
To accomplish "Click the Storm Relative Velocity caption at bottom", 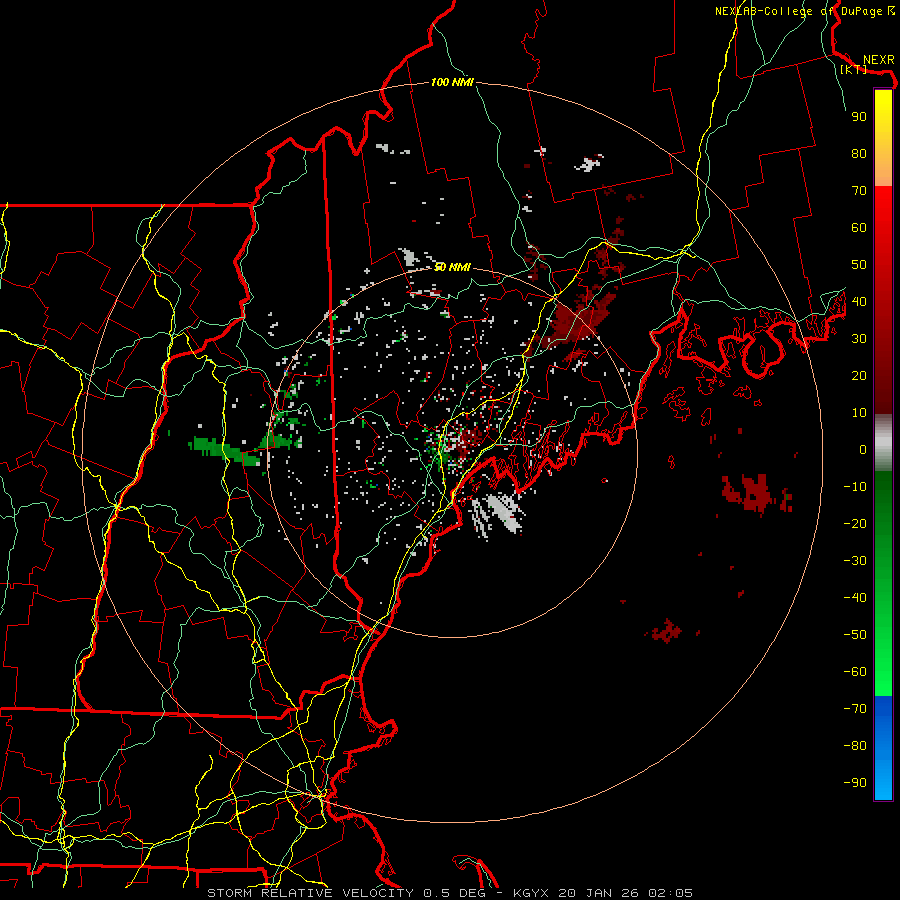I will 449,893.
